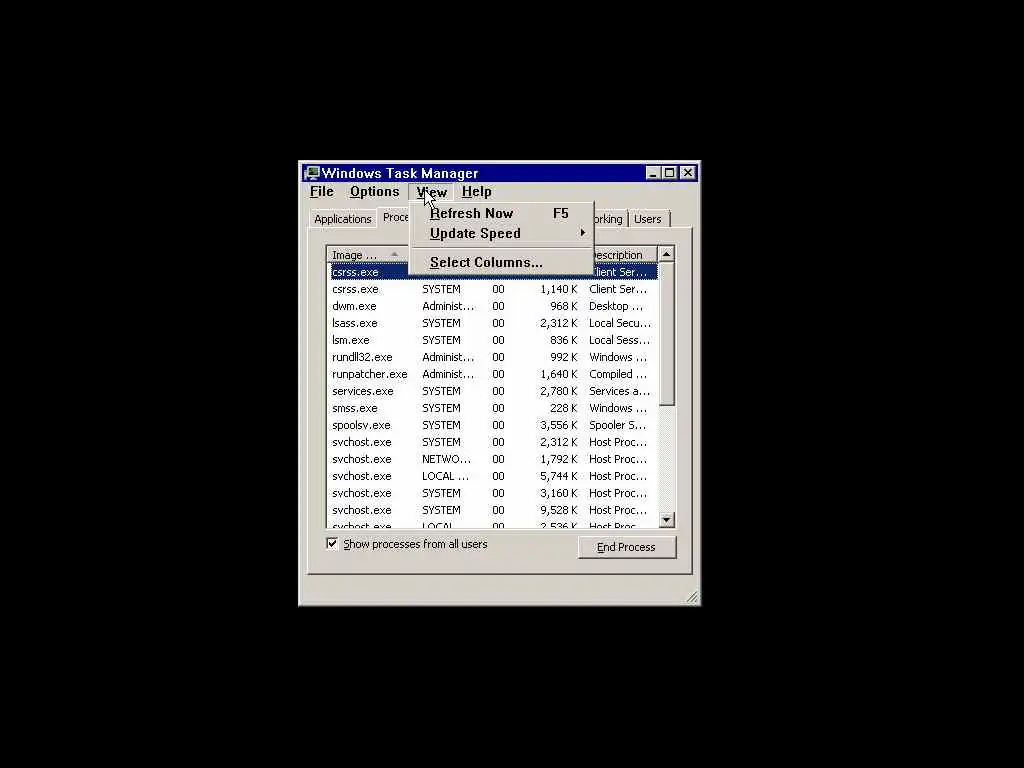
Task: Choose Refresh Now from View menu
Action: 501,214
